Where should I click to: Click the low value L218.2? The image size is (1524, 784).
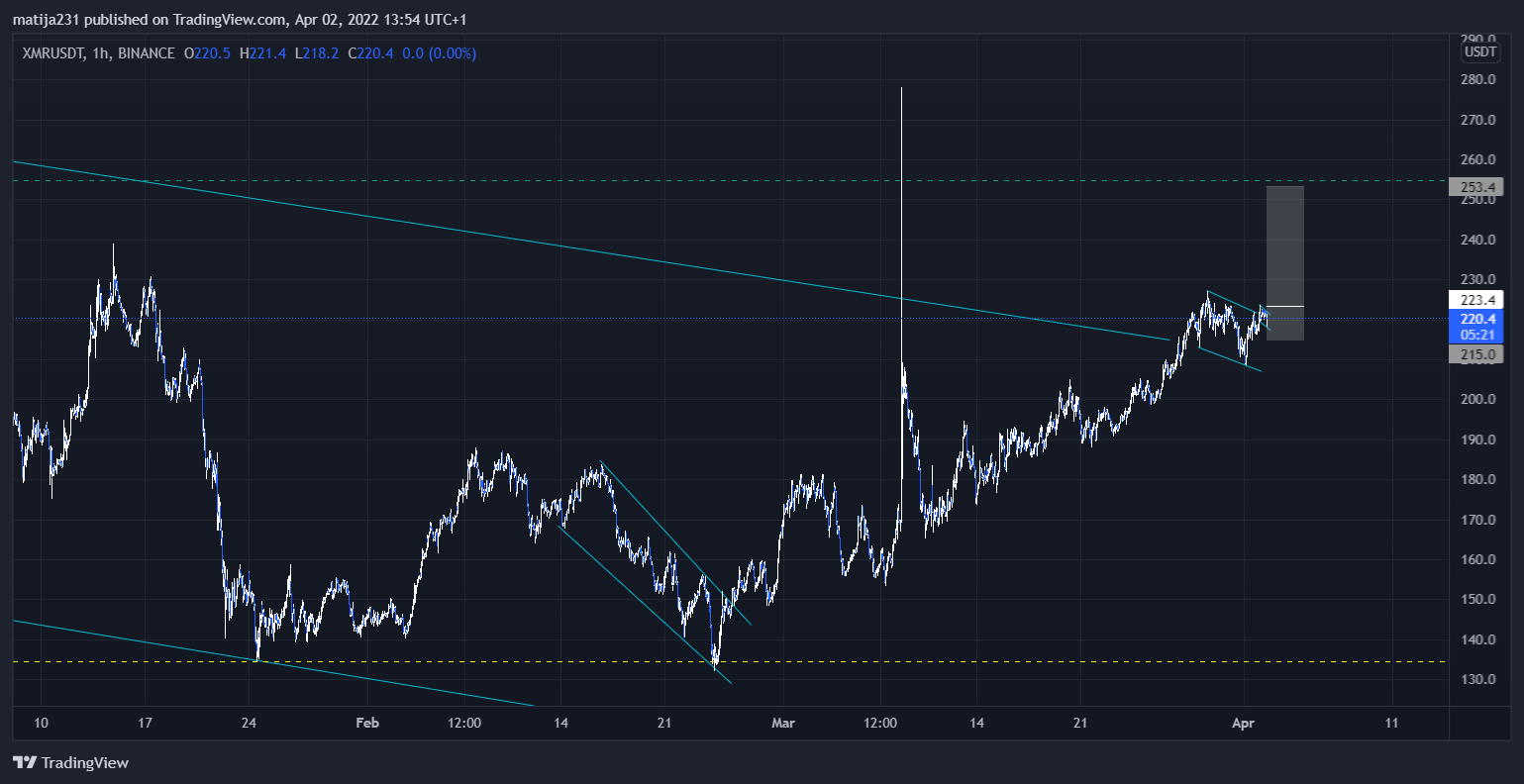coord(317,53)
